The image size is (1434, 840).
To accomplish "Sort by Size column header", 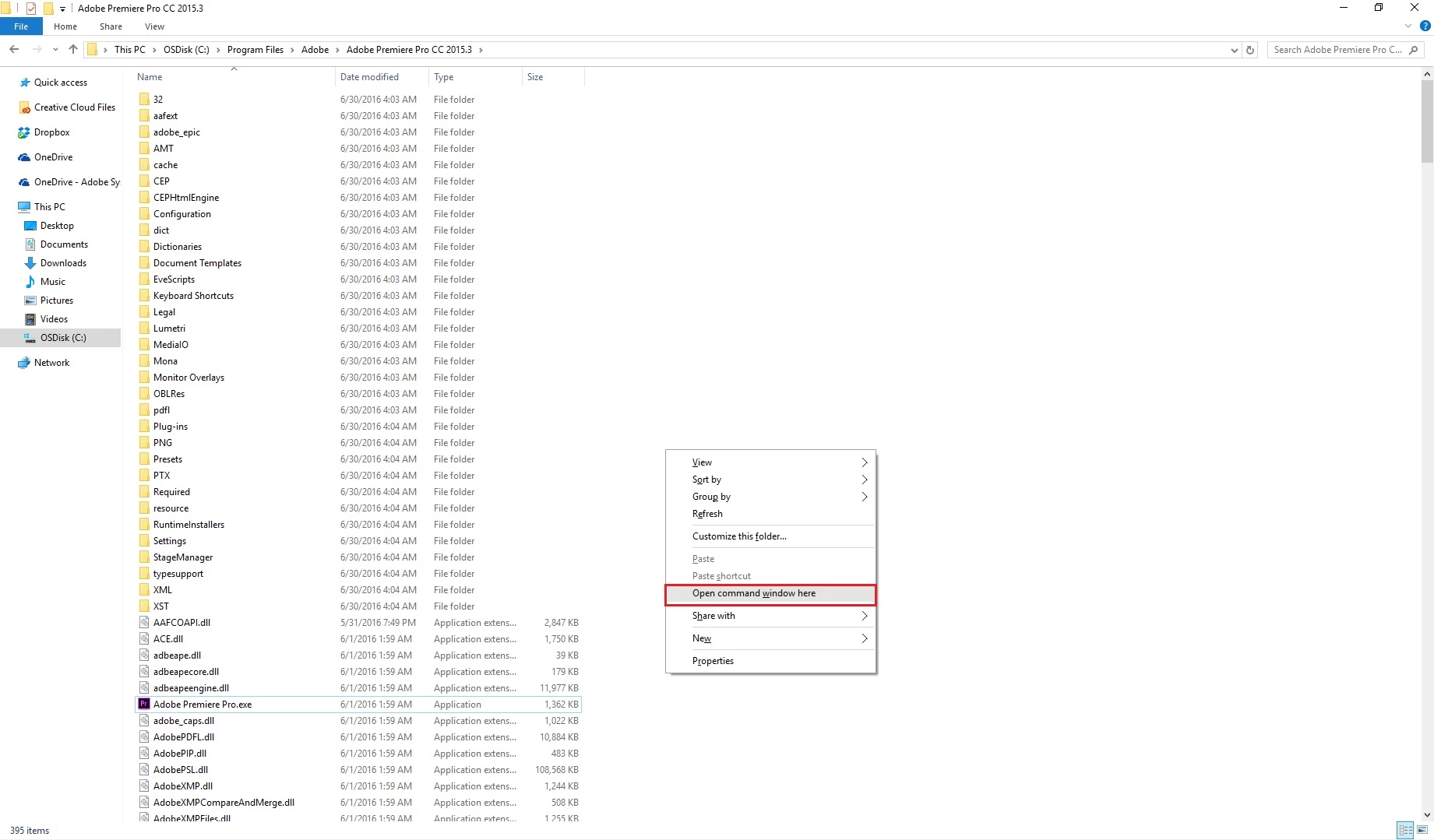I will 553,77.
